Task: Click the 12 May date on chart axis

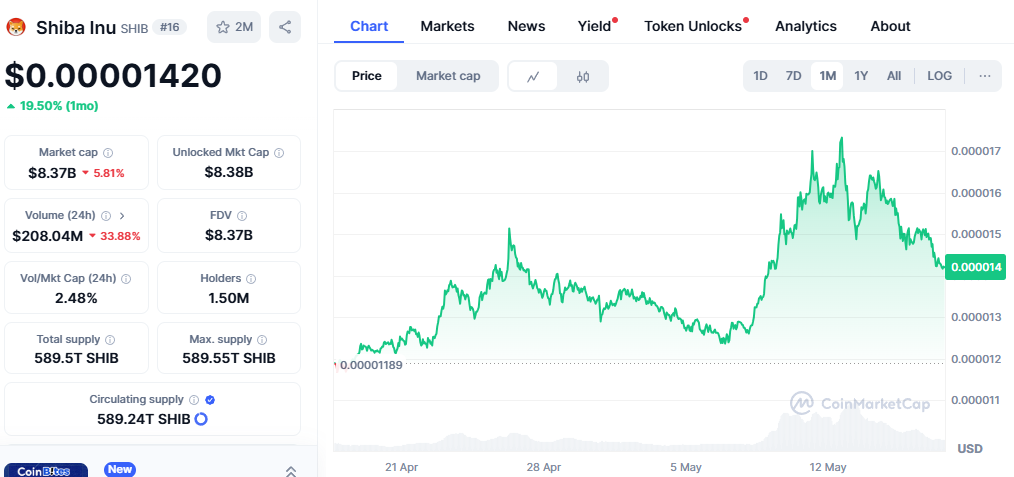Action: 828,467
